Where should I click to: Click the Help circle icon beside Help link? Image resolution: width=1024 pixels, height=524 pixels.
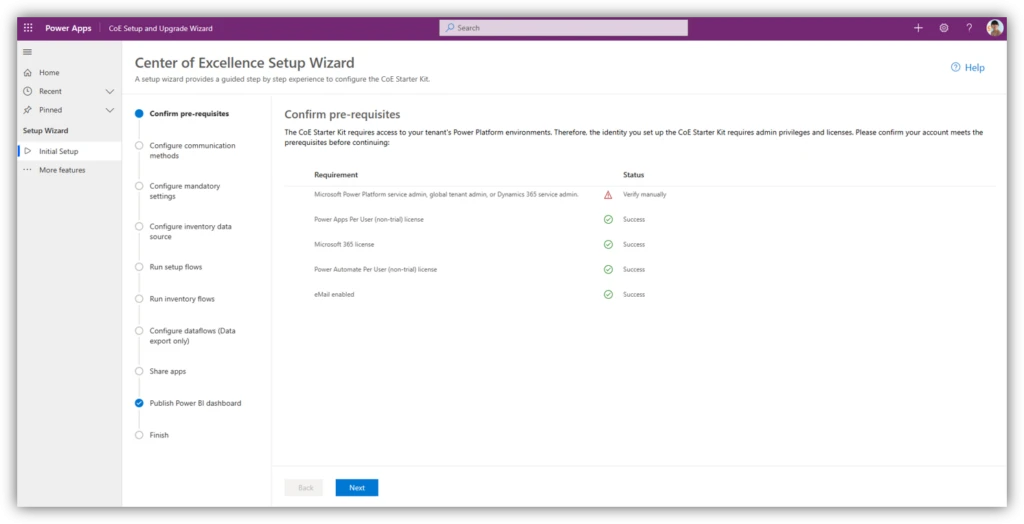tap(955, 67)
